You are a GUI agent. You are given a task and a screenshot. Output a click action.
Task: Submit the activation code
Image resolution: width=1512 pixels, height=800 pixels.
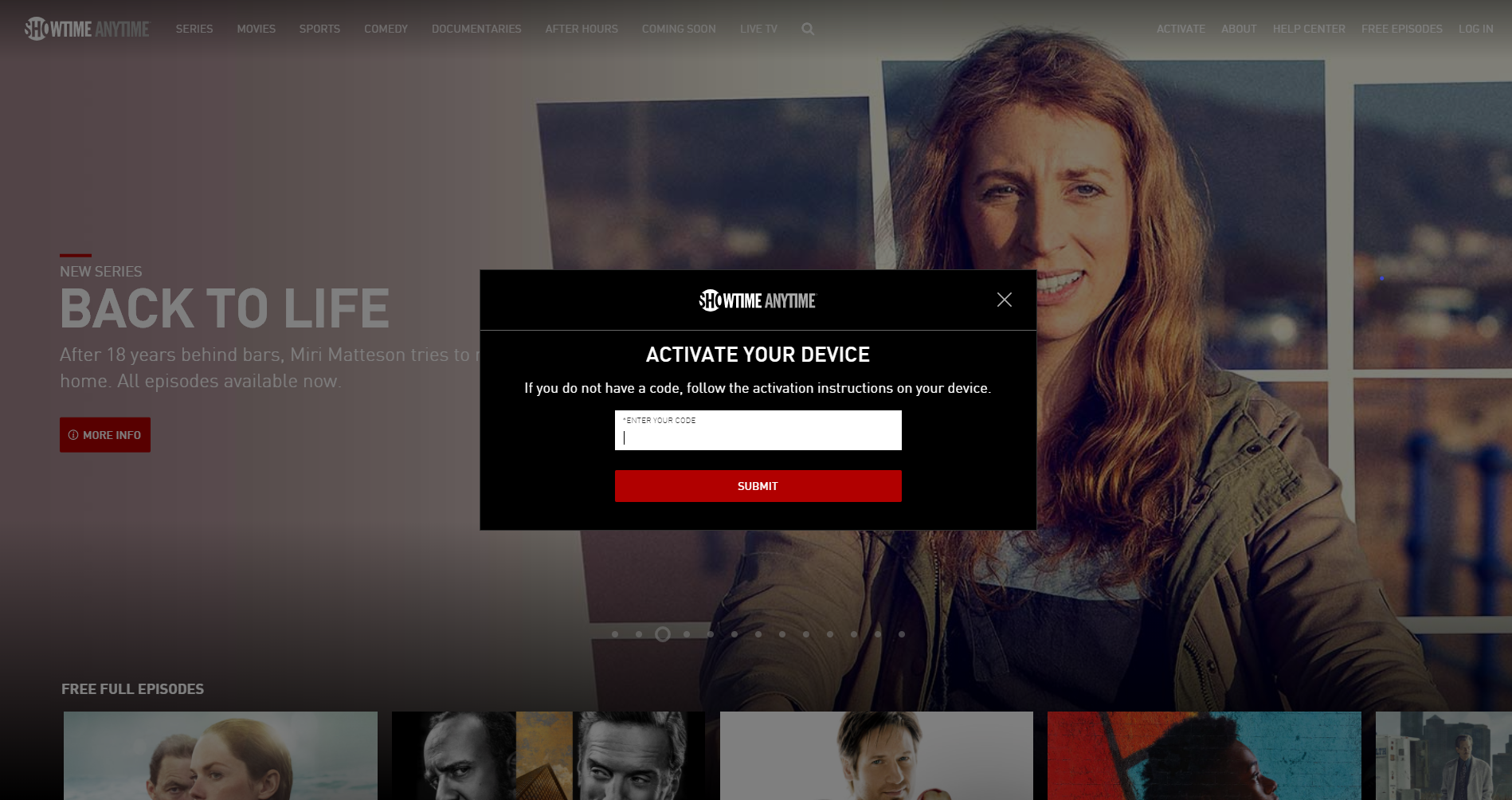[758, 485]
